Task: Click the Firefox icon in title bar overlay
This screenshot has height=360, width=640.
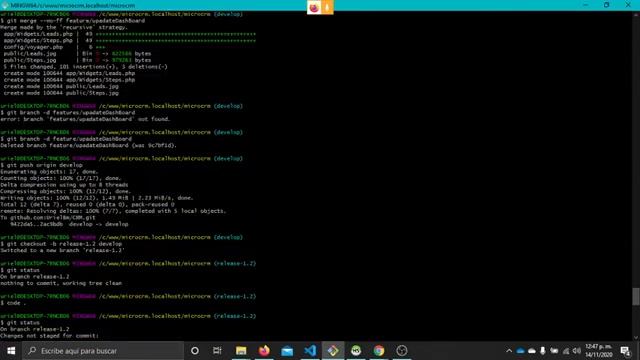Action: [x=314, y=7]
